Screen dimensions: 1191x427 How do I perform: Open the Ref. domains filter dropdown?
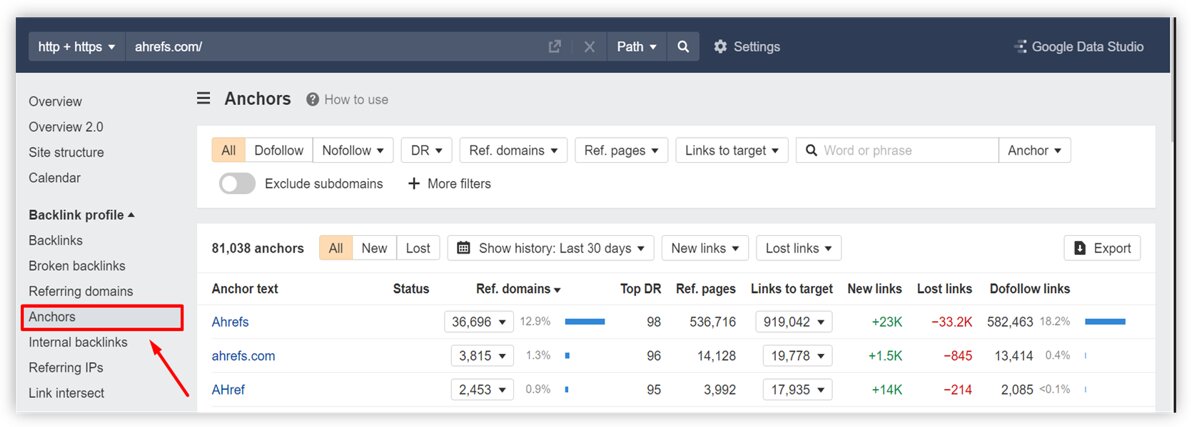coord(513,150)
